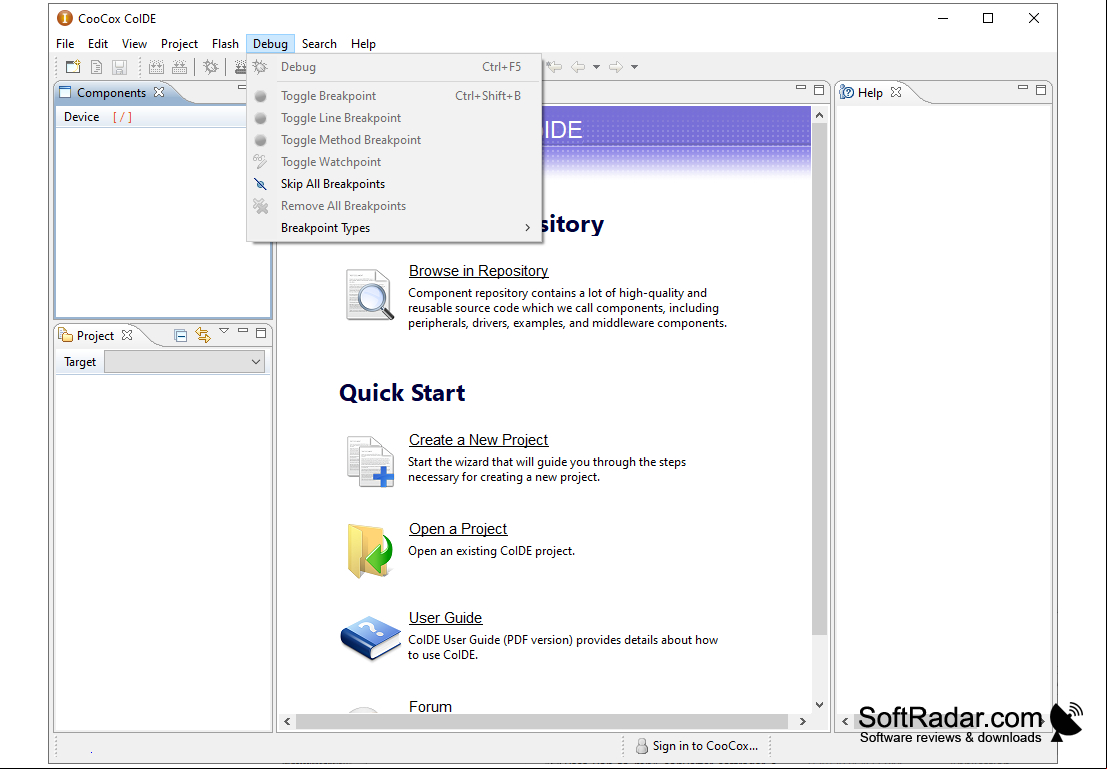The image size is (1107, 769).
Task: Click welcome page horizontal scrollbar left arrow
Action: pyautogui.click(x=287, y=722)
